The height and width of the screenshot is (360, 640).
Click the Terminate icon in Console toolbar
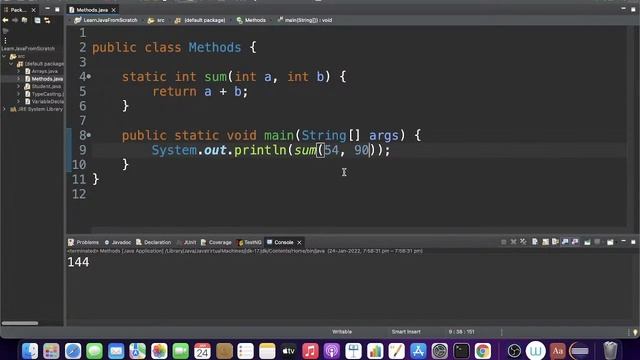coord(504,242)
